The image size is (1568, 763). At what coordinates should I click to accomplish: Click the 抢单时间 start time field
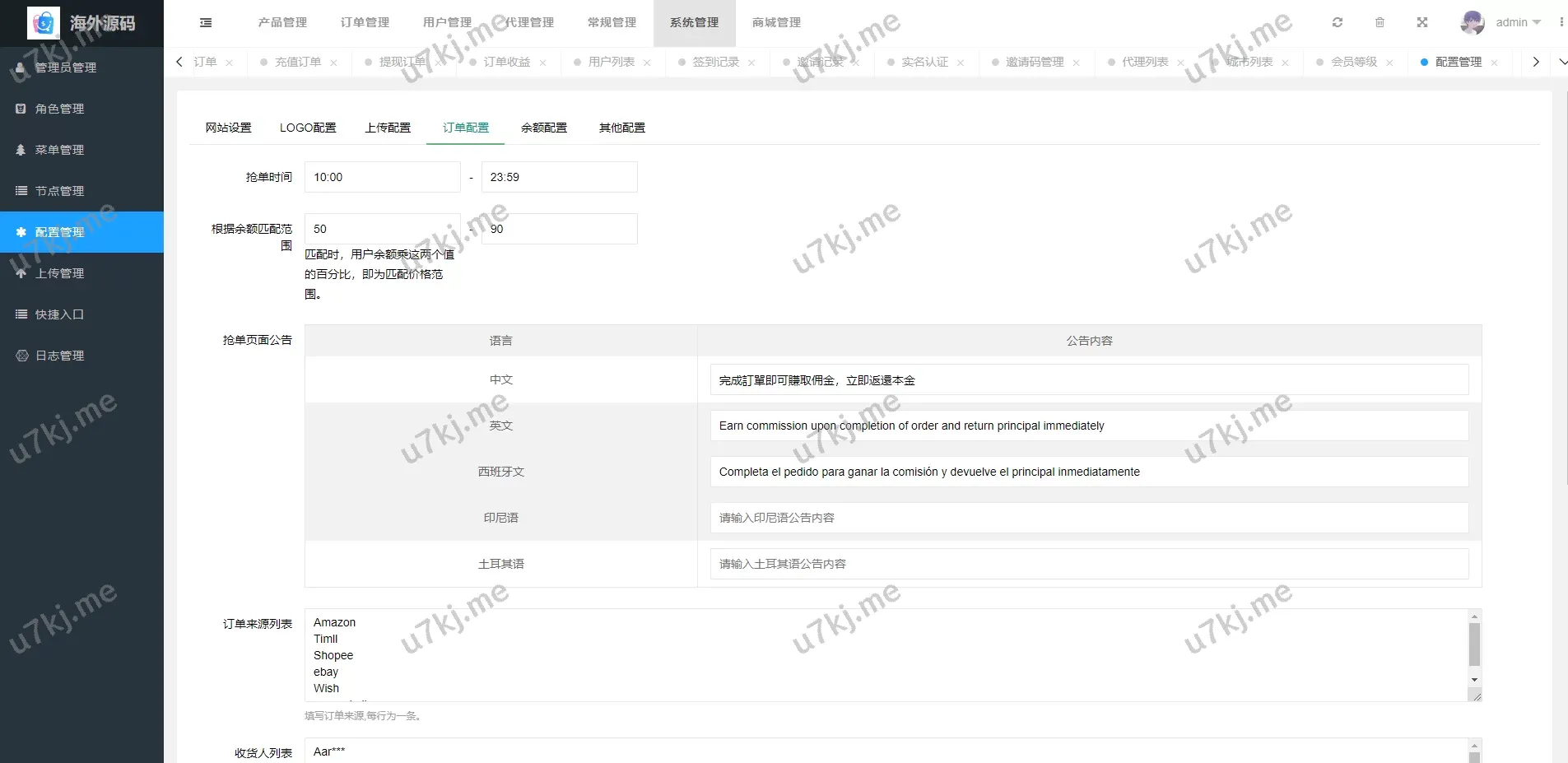tap(382, 176)
